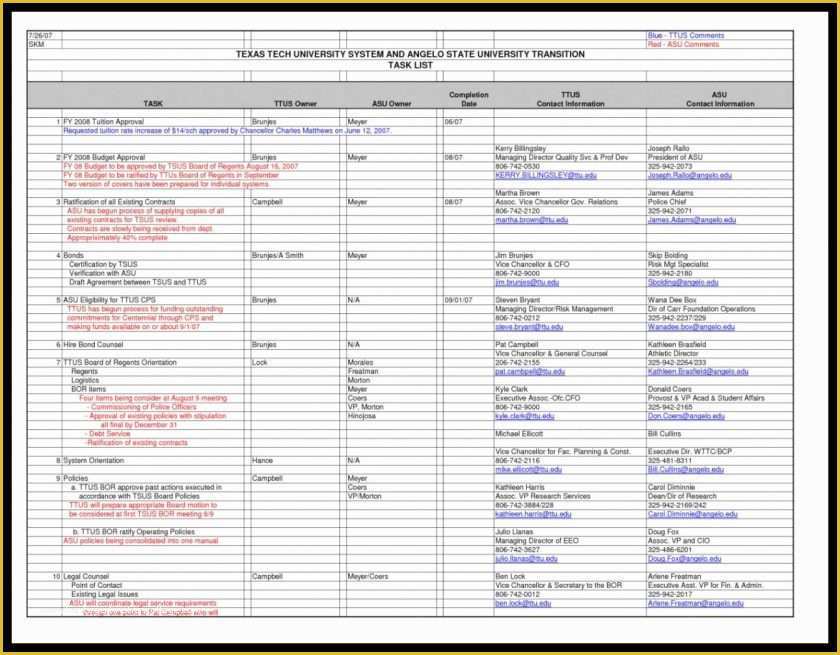Click the TTUS Contact Information header
840x655 pixels.
point(571,99)
